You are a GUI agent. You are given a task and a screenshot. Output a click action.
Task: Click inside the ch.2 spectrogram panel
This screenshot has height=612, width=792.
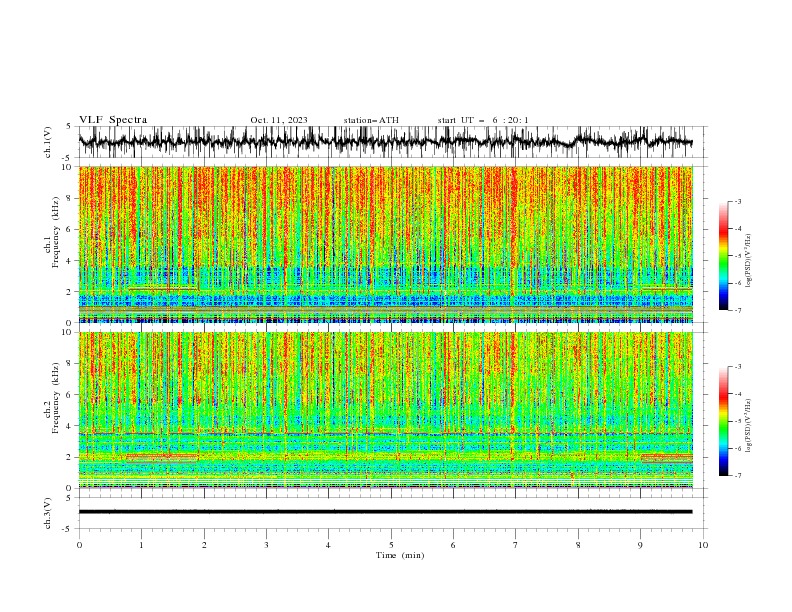[385, 410]
